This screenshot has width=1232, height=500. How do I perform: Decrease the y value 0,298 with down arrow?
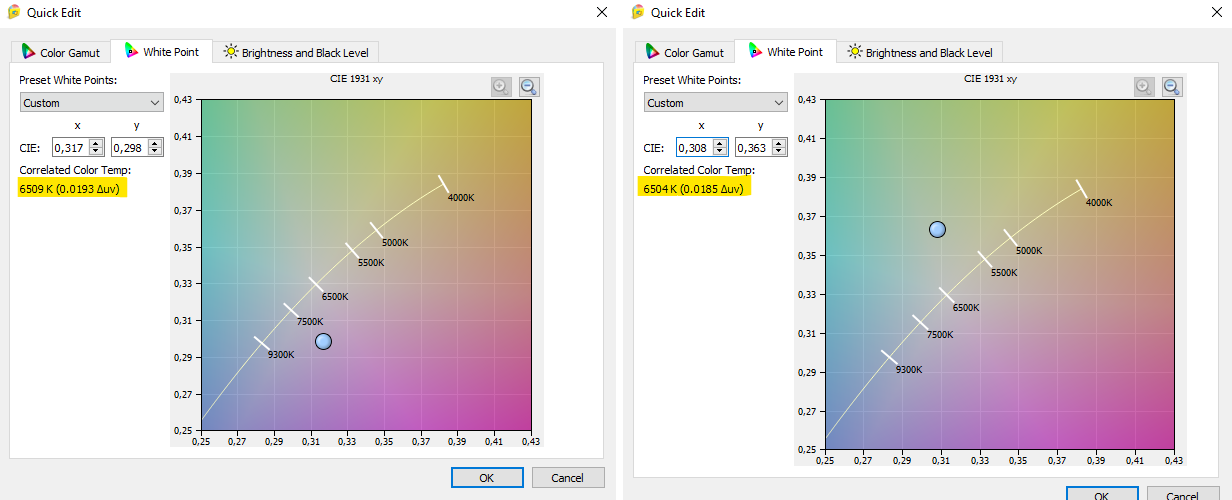pyautogui.click(x=154, y=151)
